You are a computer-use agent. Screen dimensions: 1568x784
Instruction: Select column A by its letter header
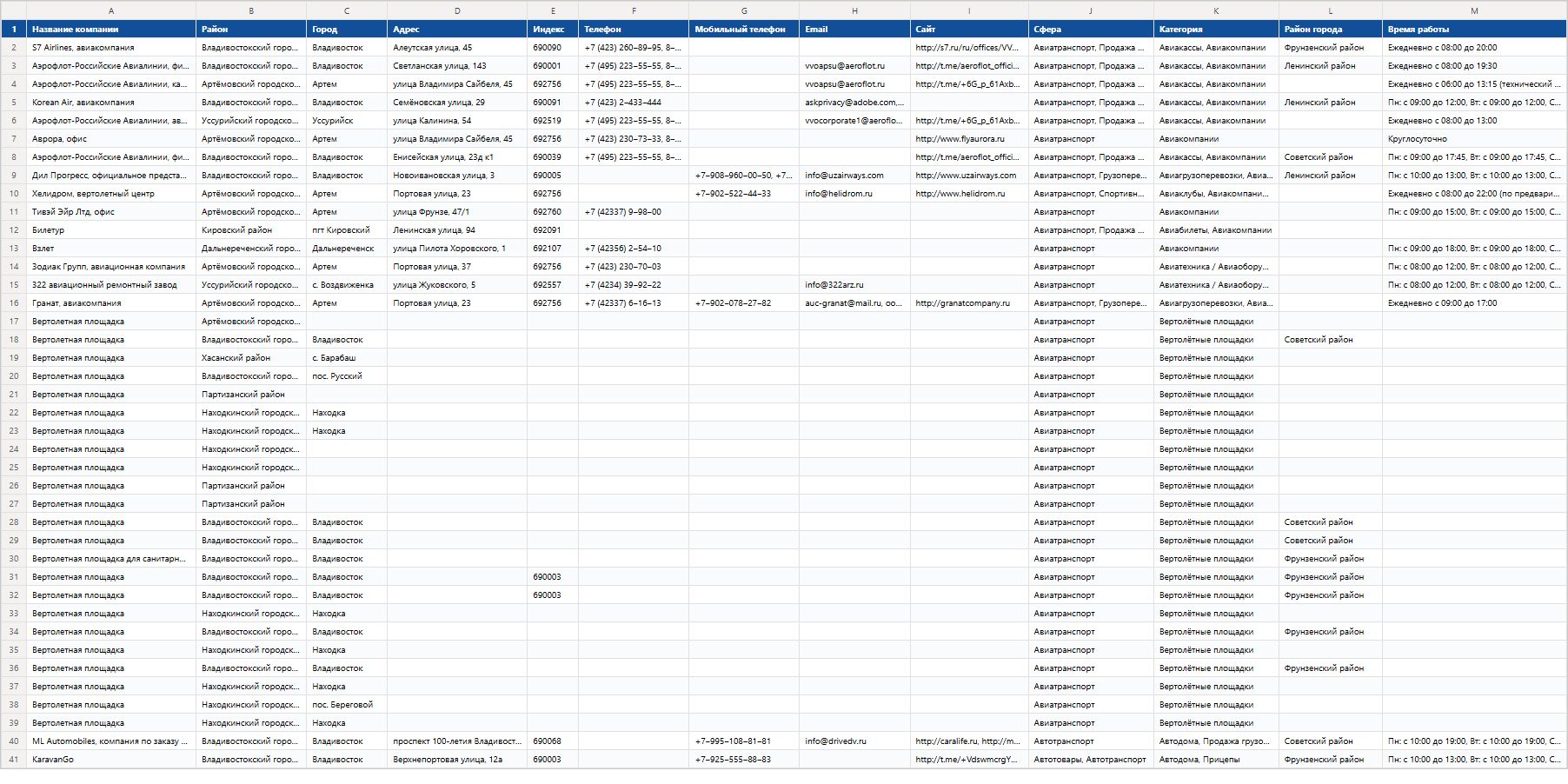111,10
